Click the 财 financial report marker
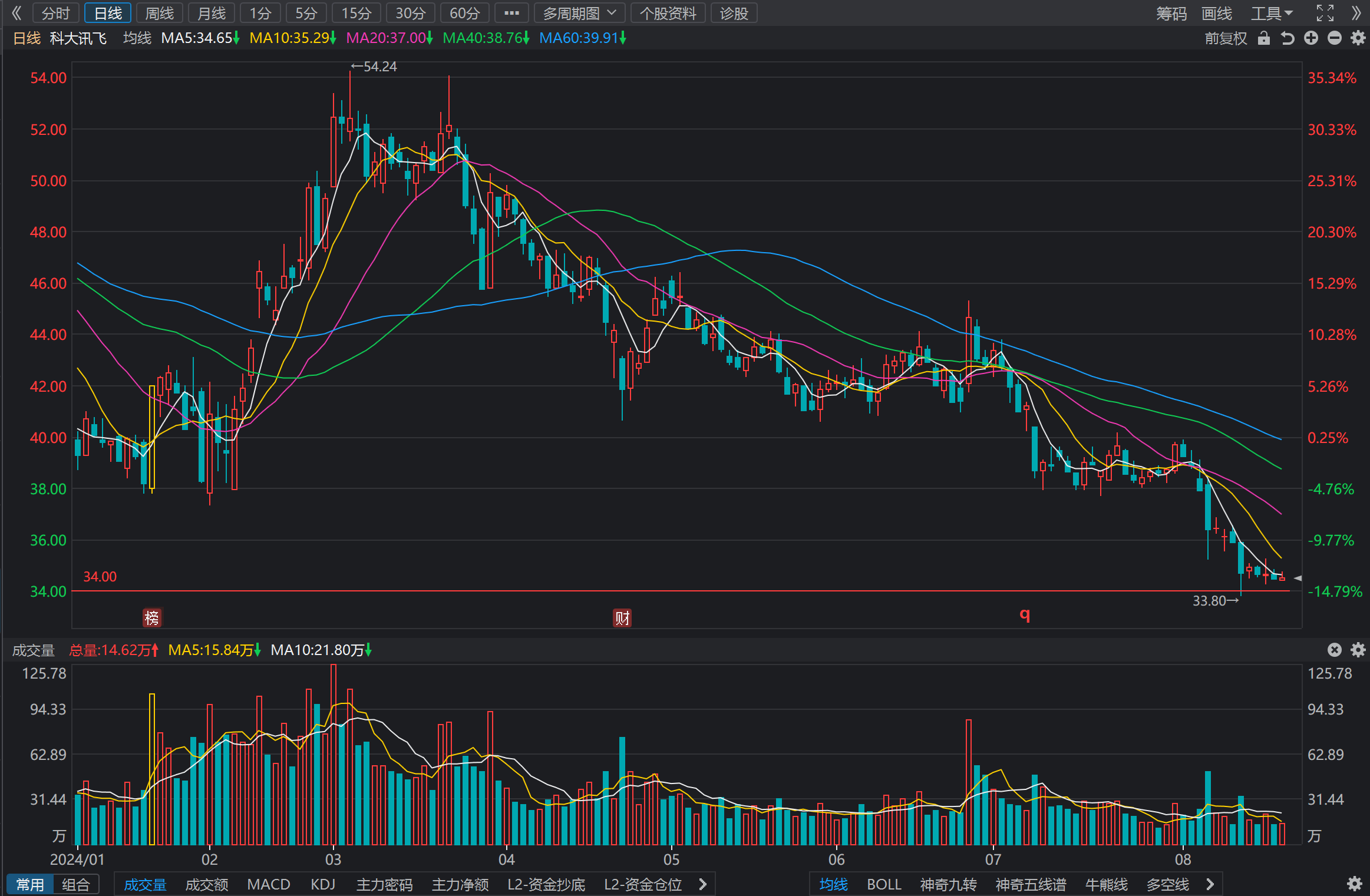The image size is (1370, 896). [622, 618]
